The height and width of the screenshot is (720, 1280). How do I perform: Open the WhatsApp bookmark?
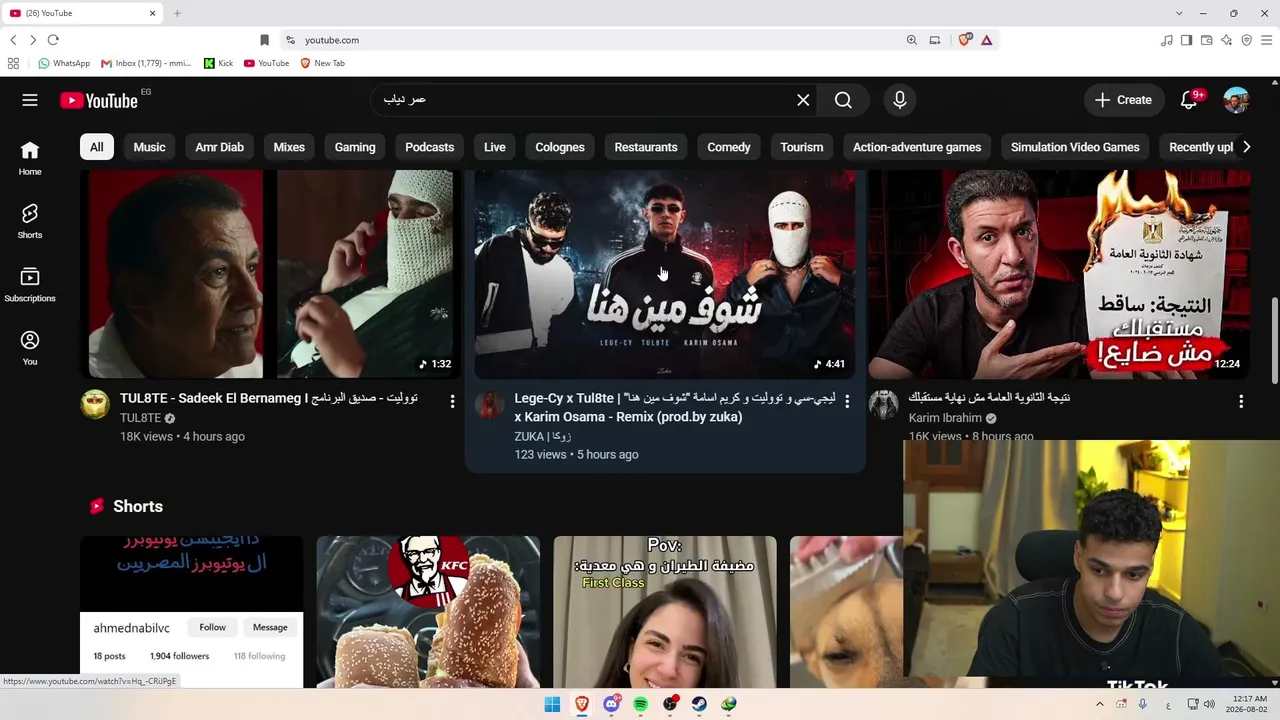tap(64, 63)
